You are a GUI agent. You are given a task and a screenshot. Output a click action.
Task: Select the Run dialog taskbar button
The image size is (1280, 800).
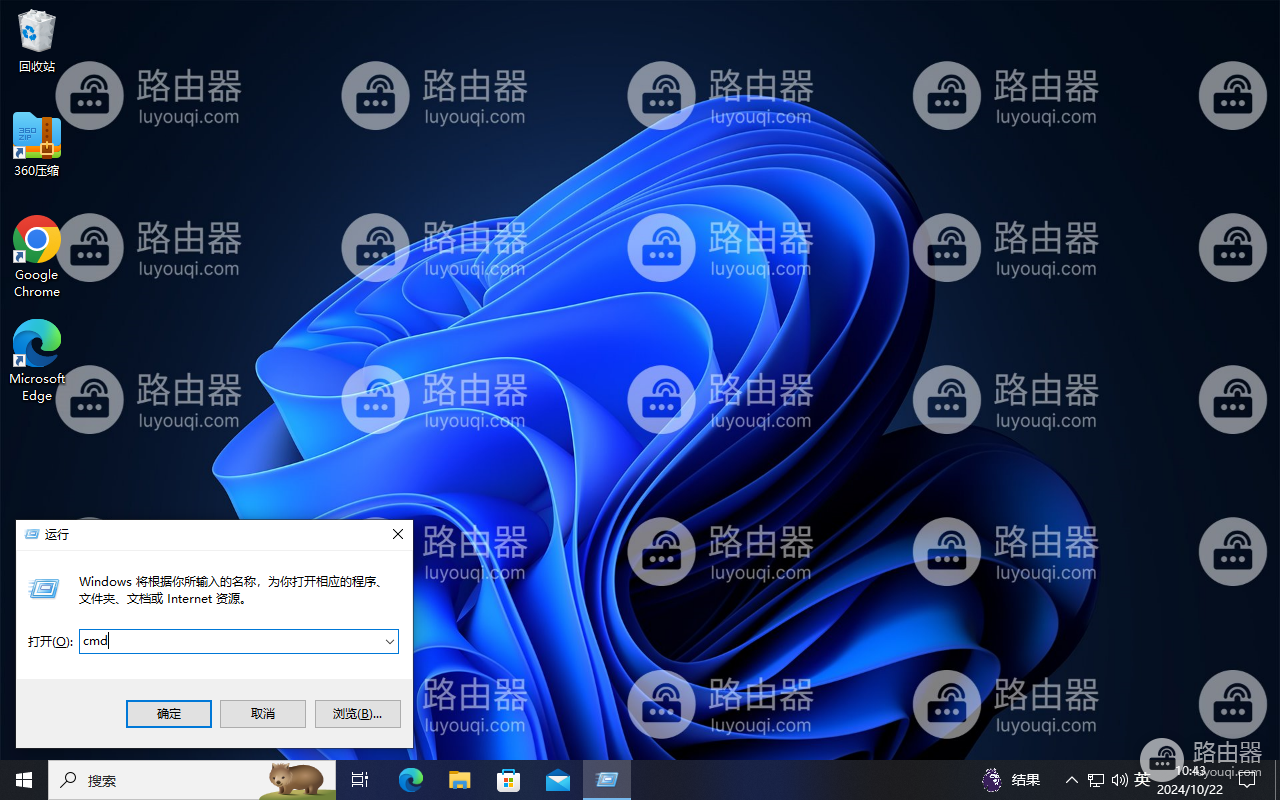[x=606, y=780]
